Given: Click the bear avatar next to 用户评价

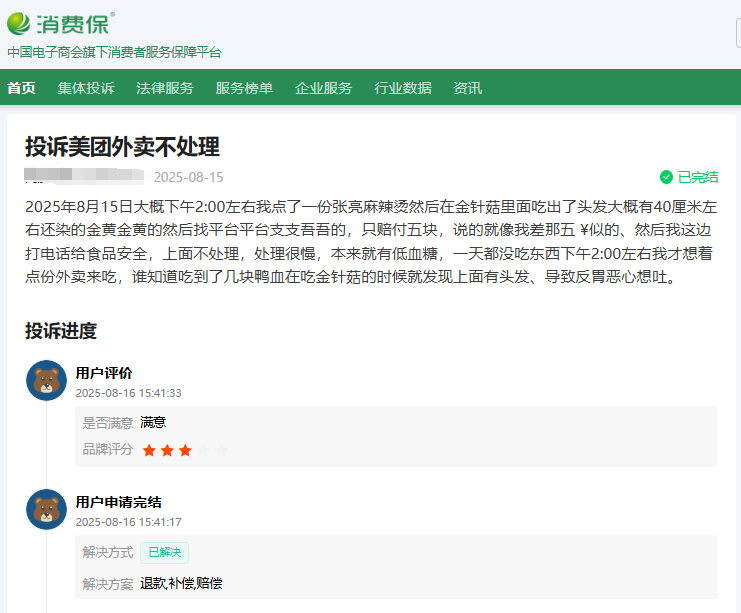Looking at the screenshot, I should tap(46, 380).
